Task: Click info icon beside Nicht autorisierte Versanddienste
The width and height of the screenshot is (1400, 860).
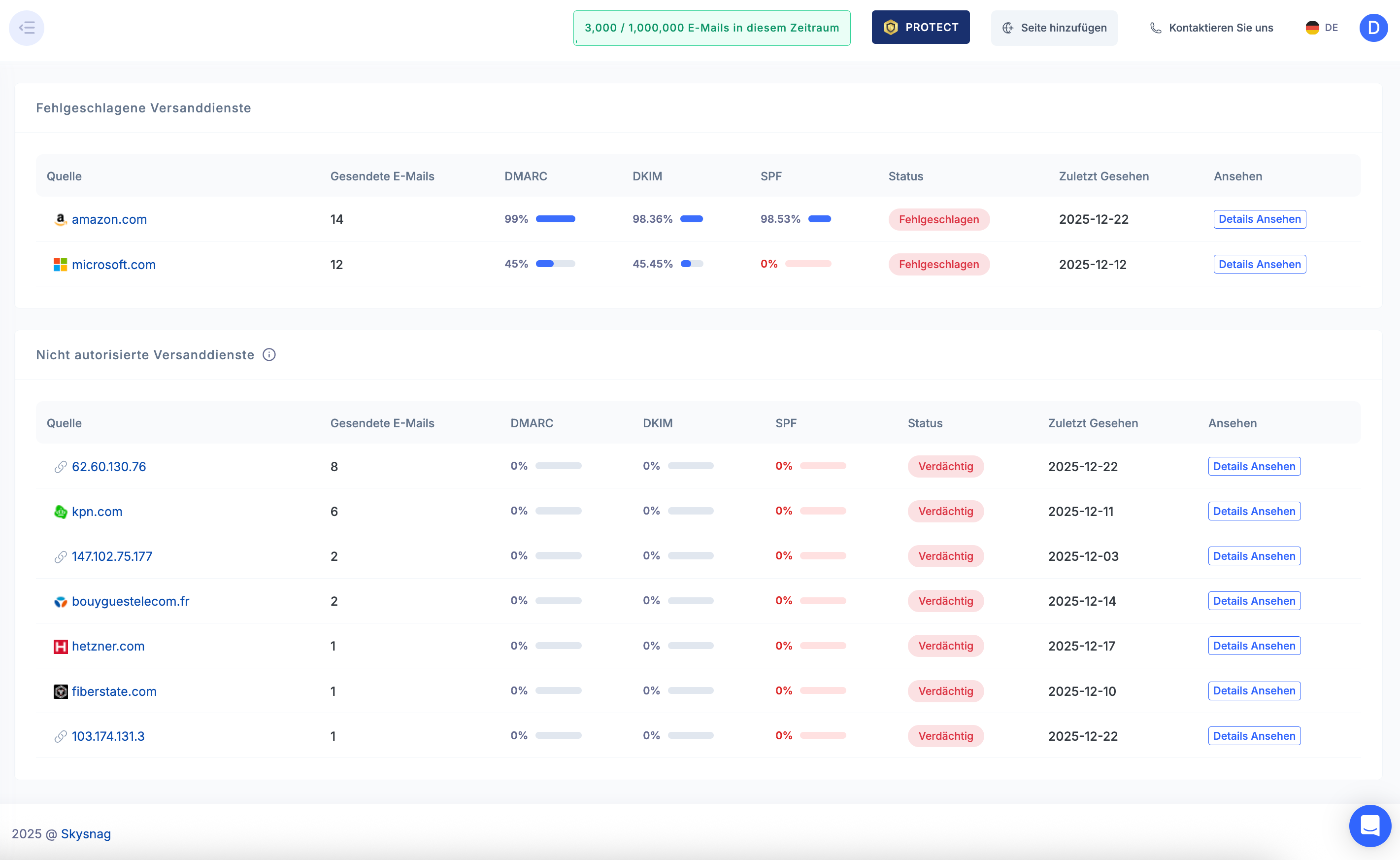Action: coord(269,355)
